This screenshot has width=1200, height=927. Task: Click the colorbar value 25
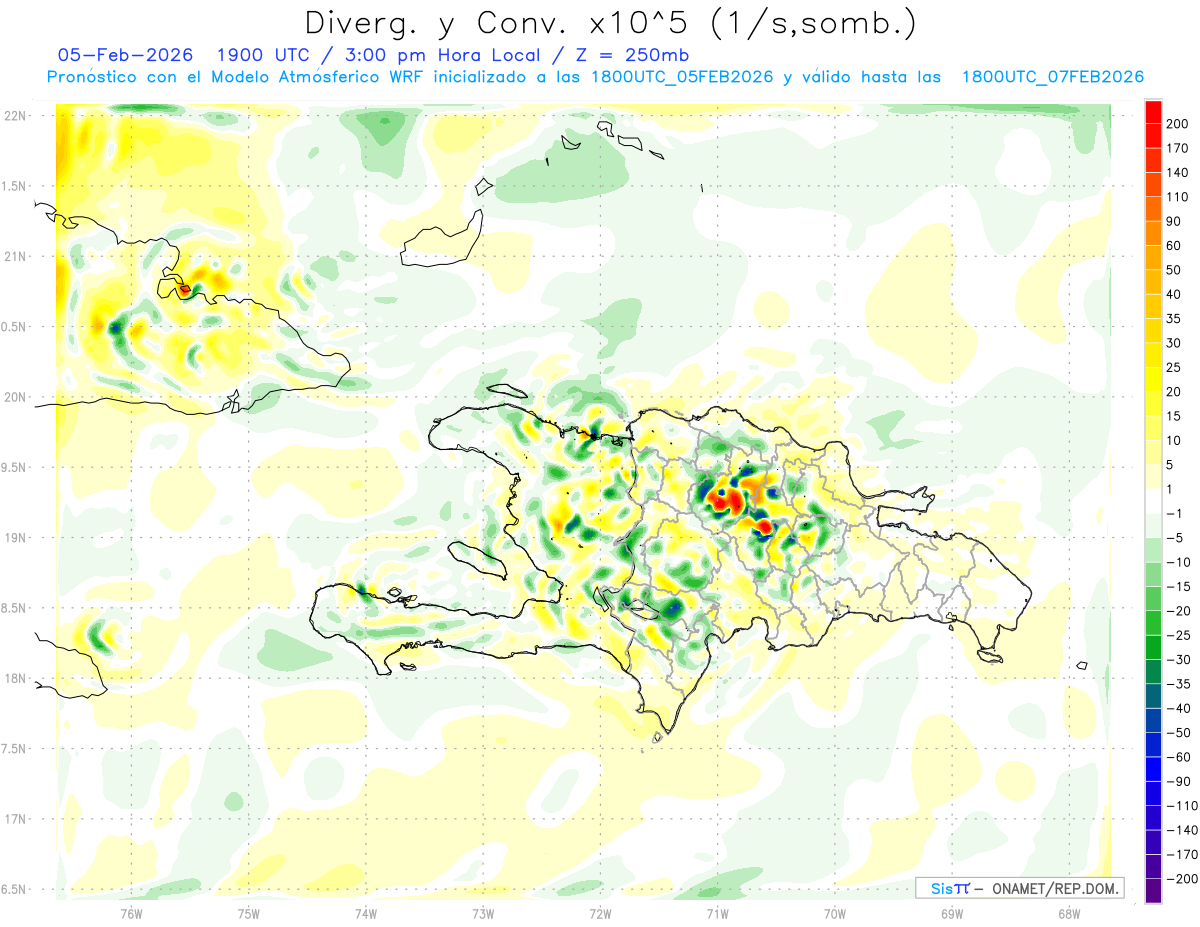tap(1174, 368)
